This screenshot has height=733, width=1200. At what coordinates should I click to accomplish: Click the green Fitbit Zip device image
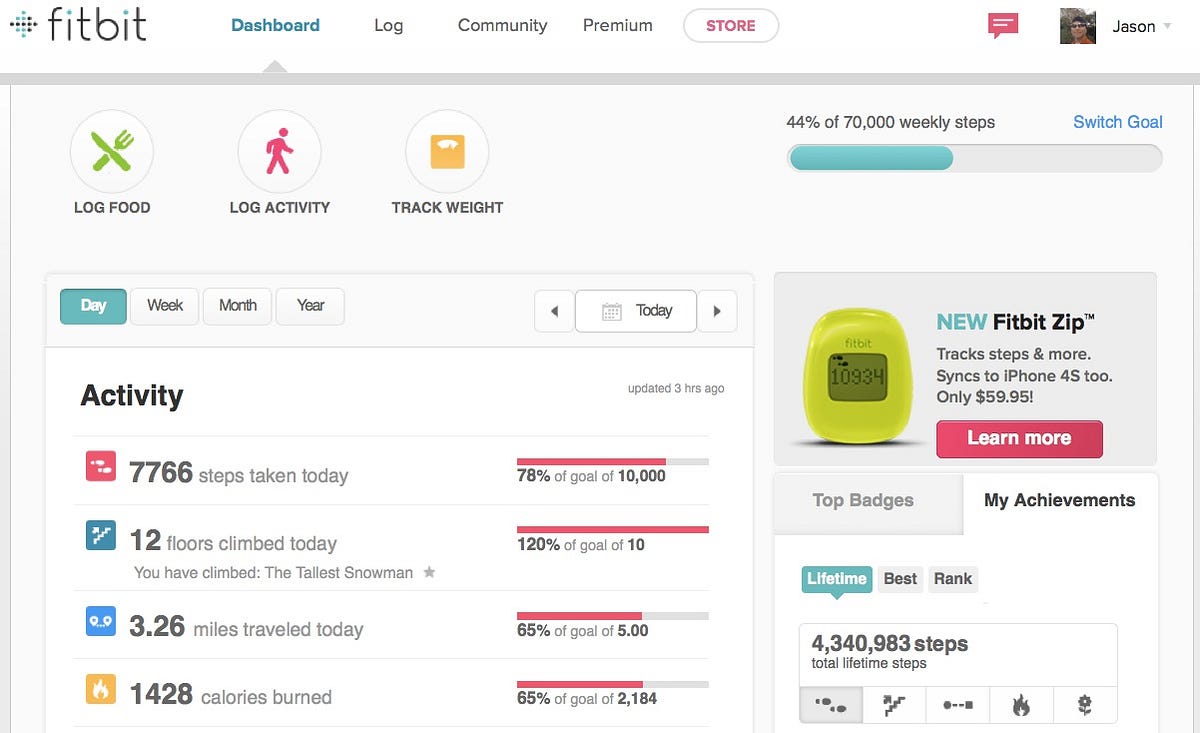[x=859, y=374]
